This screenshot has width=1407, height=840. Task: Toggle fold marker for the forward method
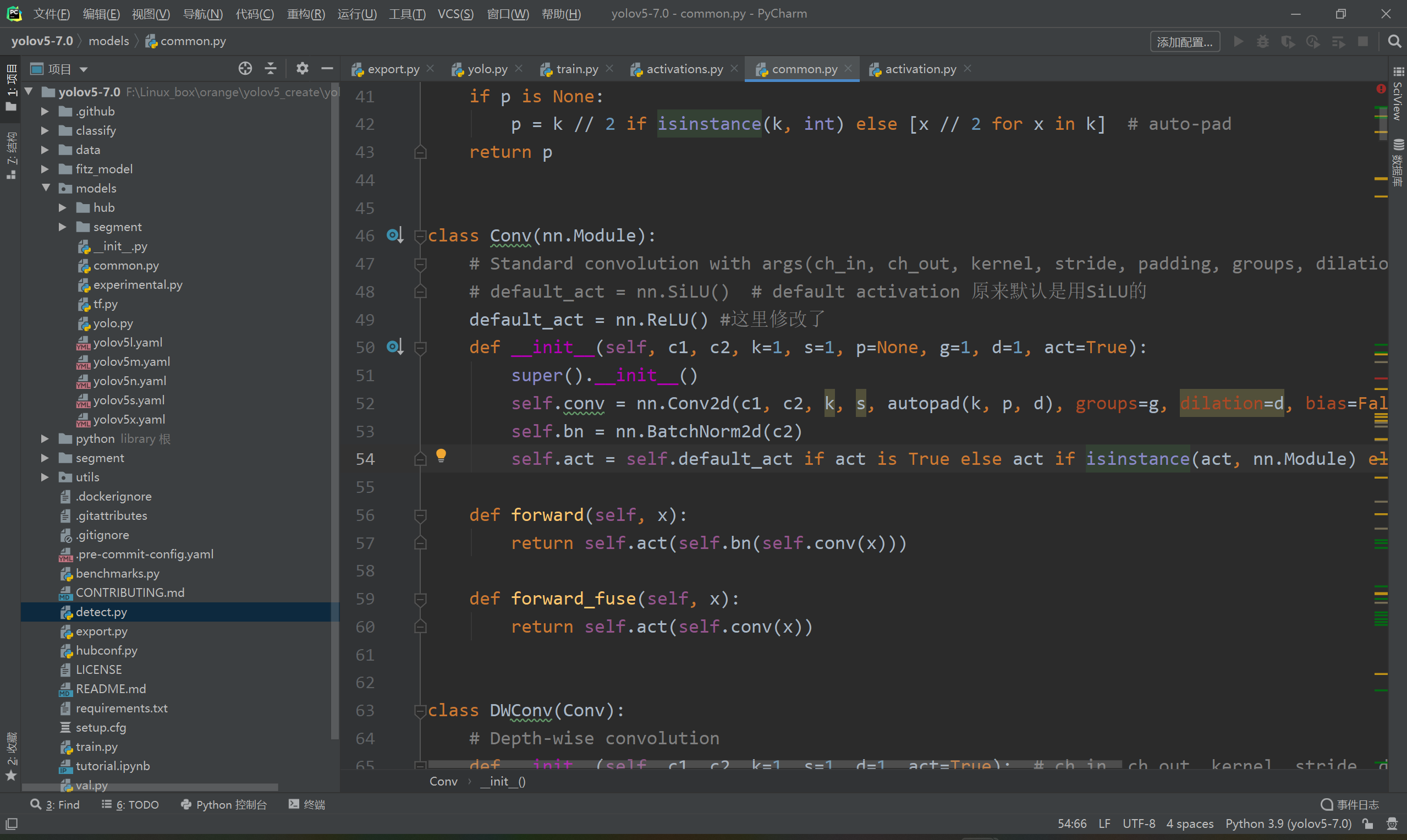pos(420,515)
